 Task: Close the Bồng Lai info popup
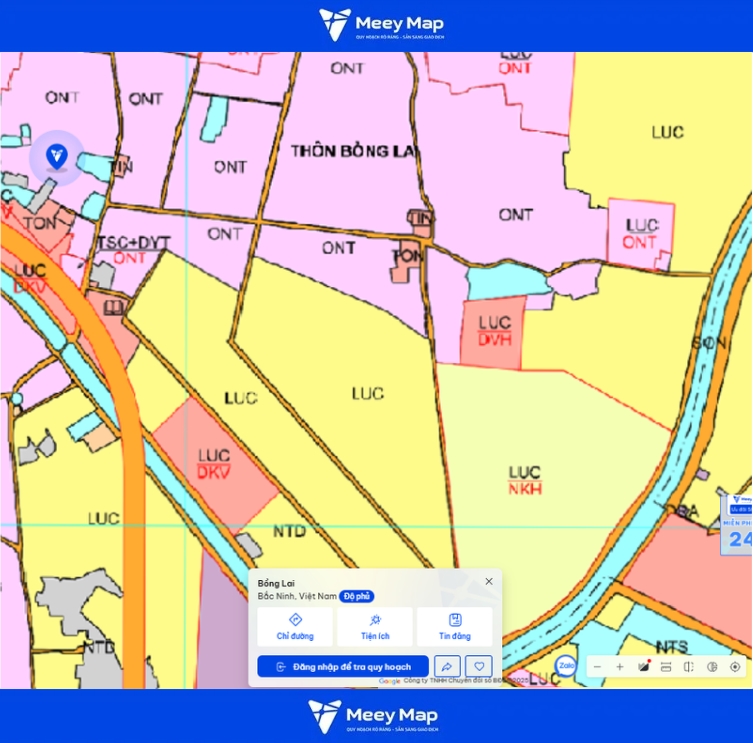point(489,581)
